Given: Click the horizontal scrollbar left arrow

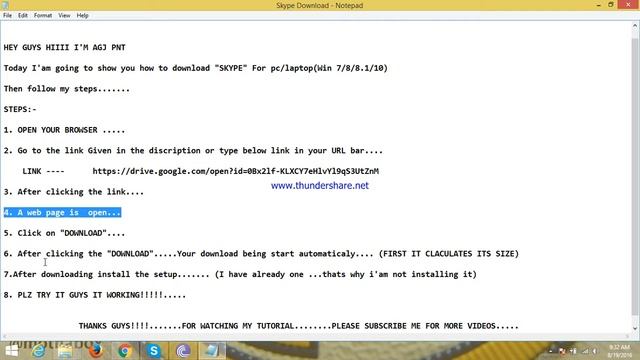Looking at the screenshot, I should [x=4, y=336].
